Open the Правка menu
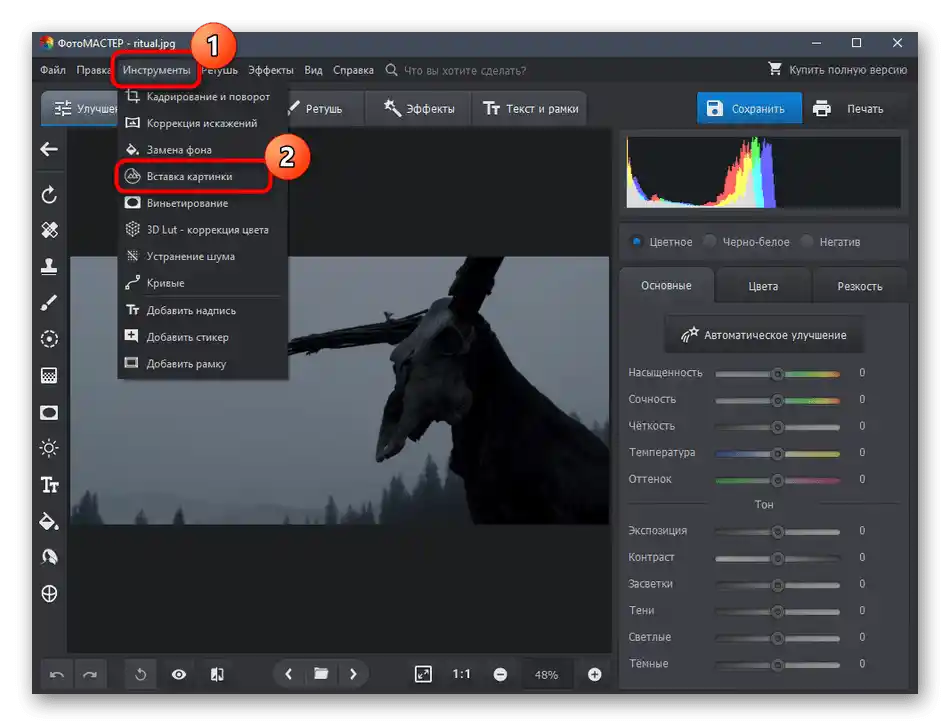This screenshot has height=726, width=950. pos(93,70)
